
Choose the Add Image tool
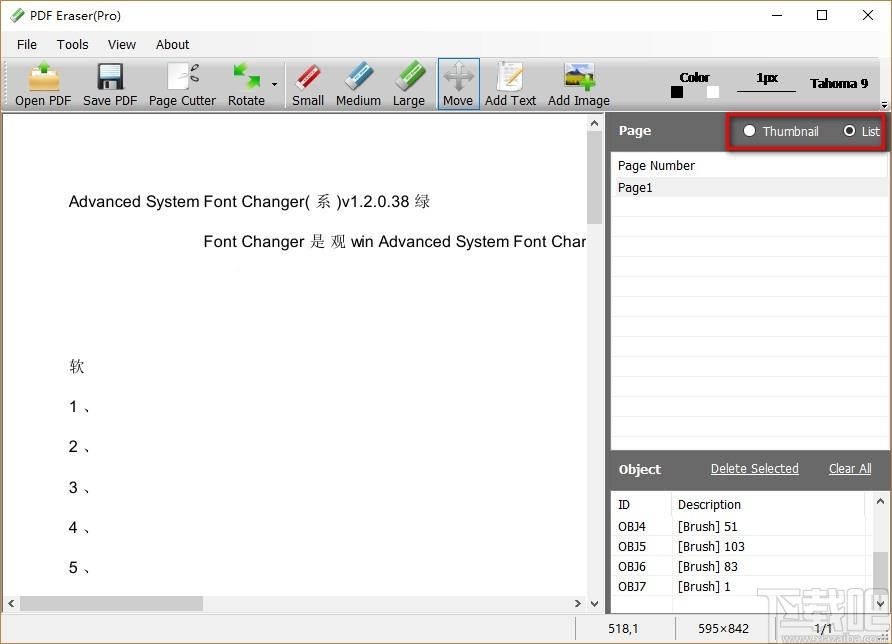pyautogui.click(x=579, y=84)
